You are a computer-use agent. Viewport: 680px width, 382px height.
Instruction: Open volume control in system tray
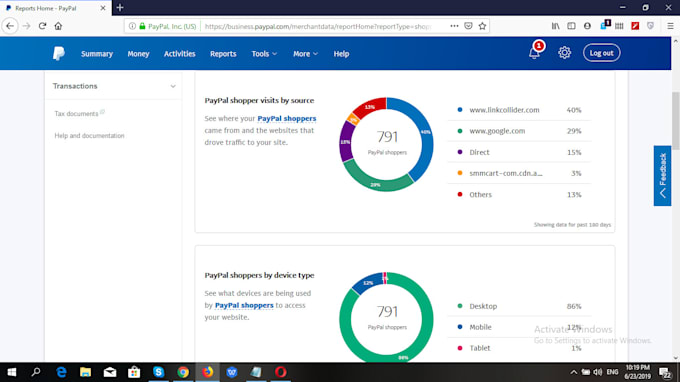pos(598,372)
